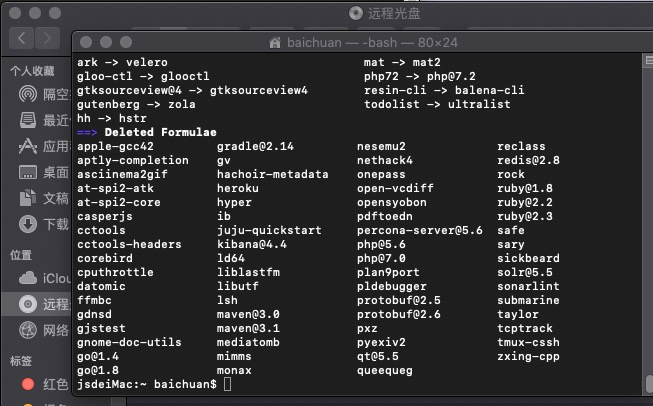Click home icon in Terminal title bar
This screenshot has height=406, width=653.
(x=275, y=42)
